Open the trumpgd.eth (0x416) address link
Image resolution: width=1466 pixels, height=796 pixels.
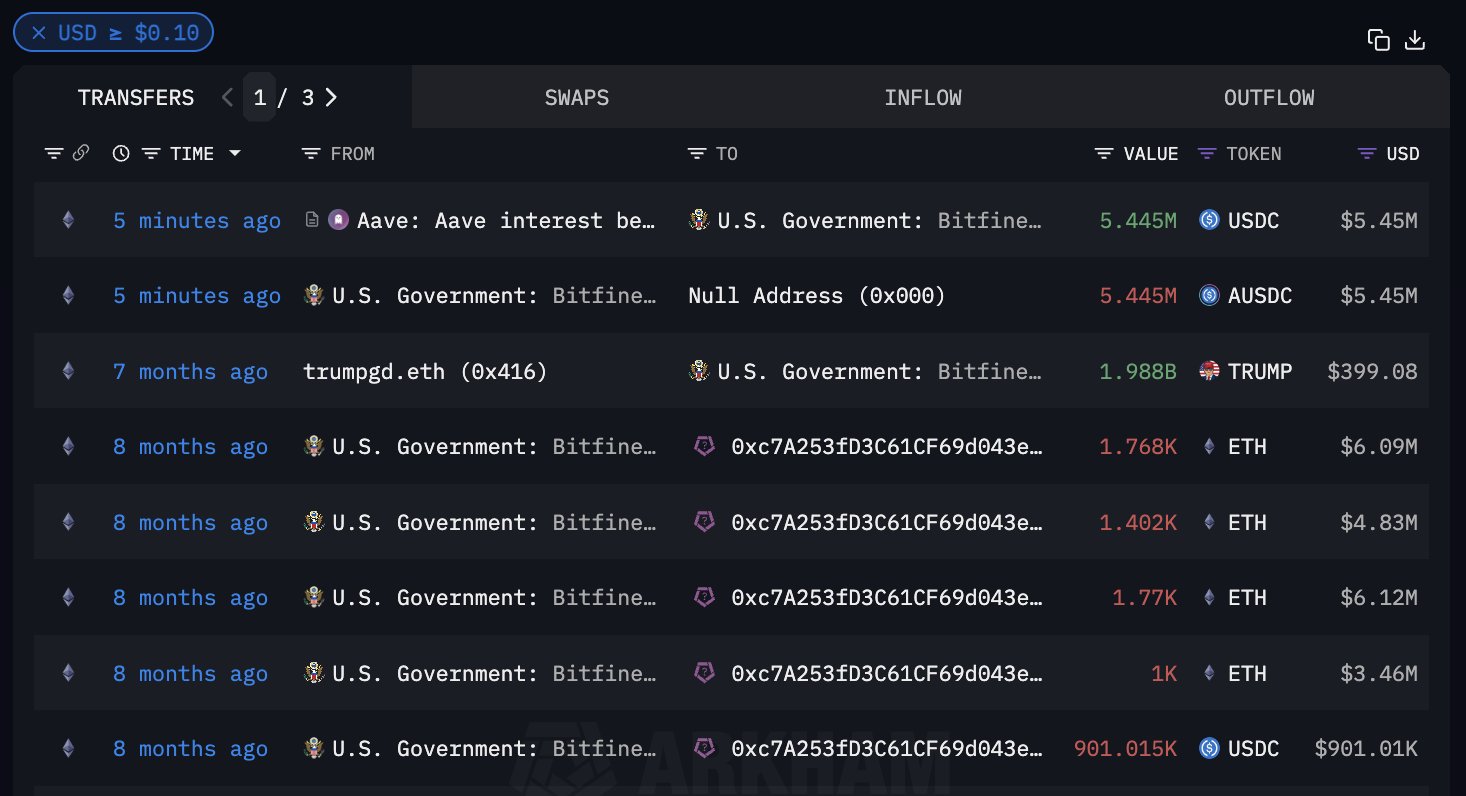425,372
